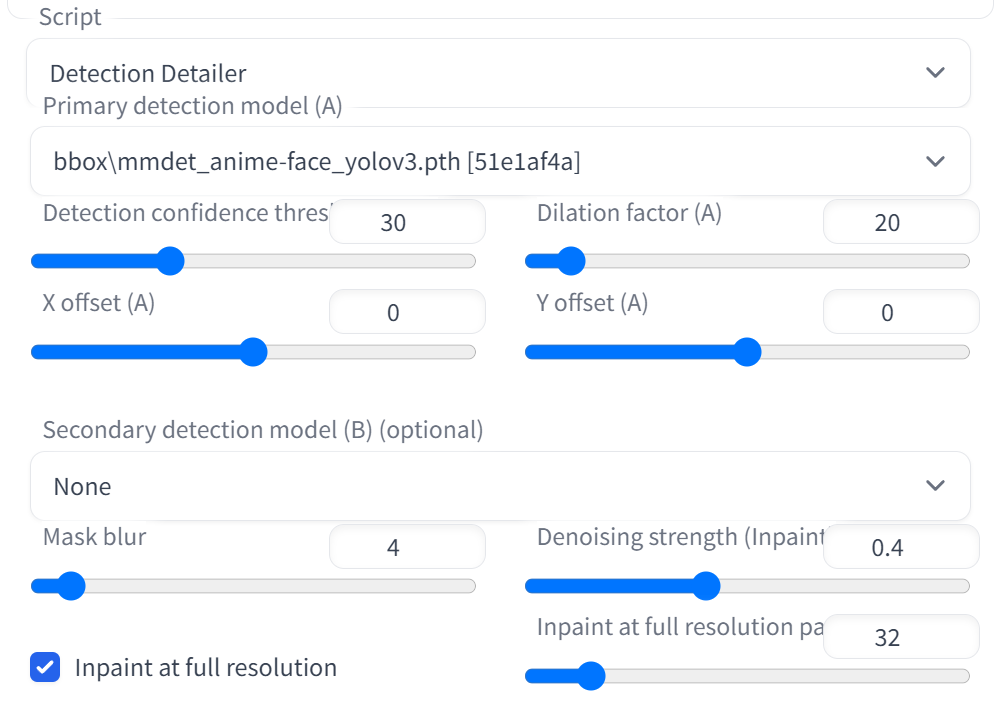Click the Detection confidence threshold value field
Viewport: 997px width, 724px height.
point(408,222)
